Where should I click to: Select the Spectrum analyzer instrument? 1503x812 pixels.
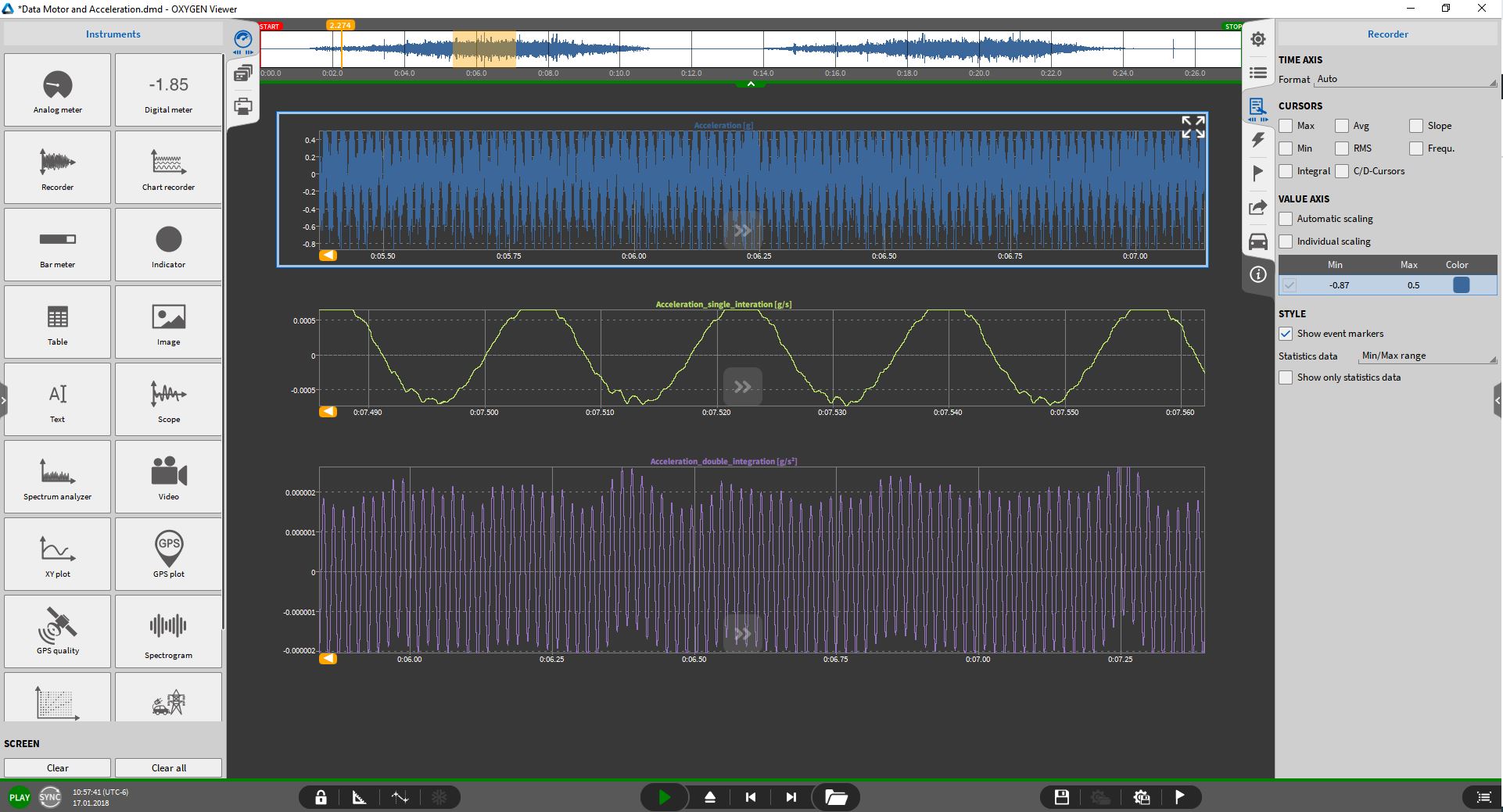(57, 477)
